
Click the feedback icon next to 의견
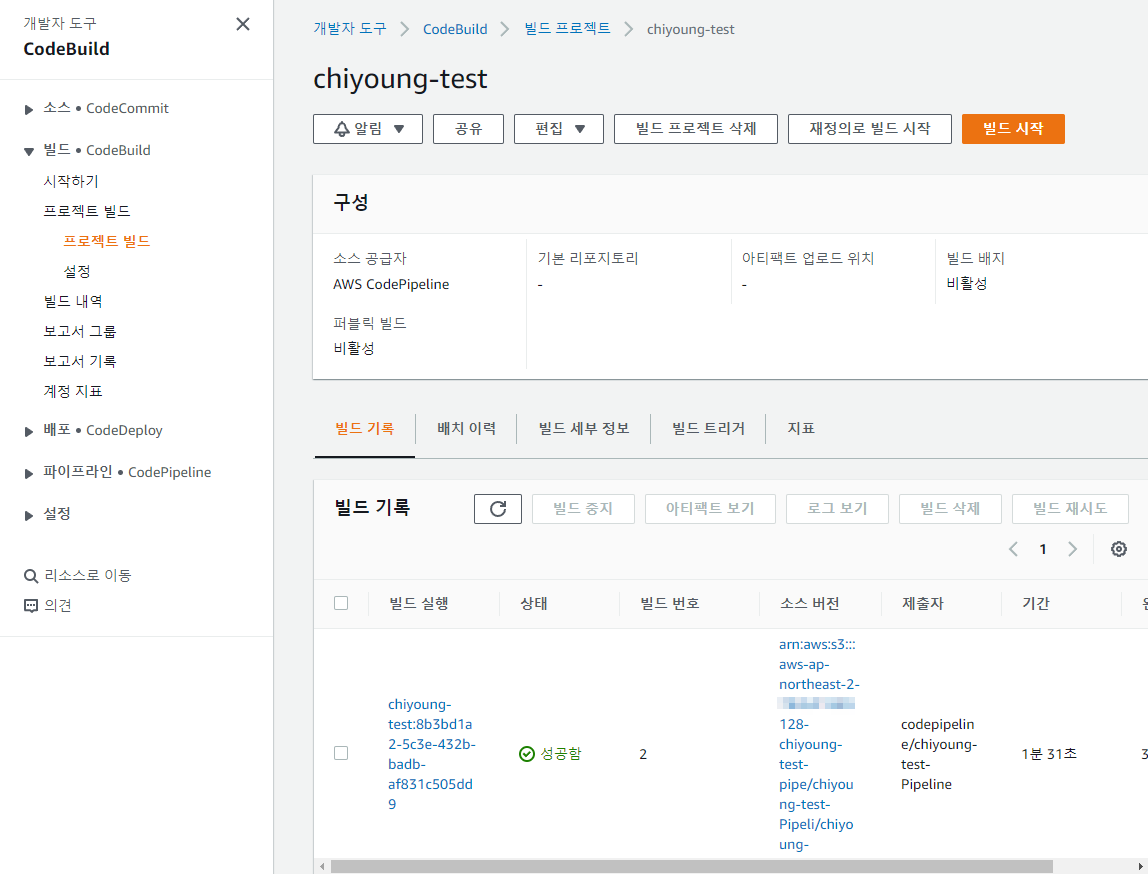31,606
